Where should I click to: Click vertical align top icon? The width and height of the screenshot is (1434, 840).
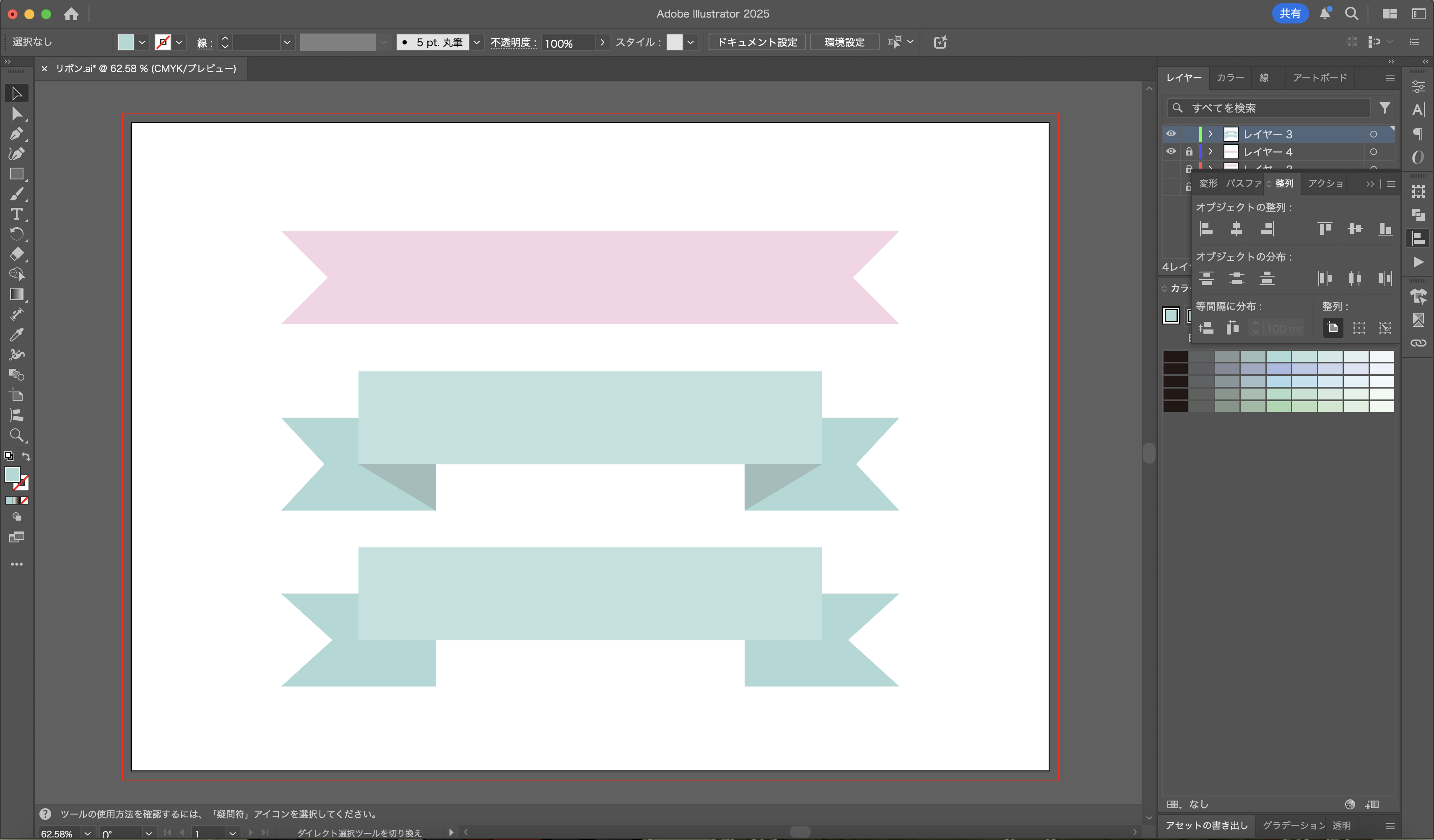coord(1325,228)
